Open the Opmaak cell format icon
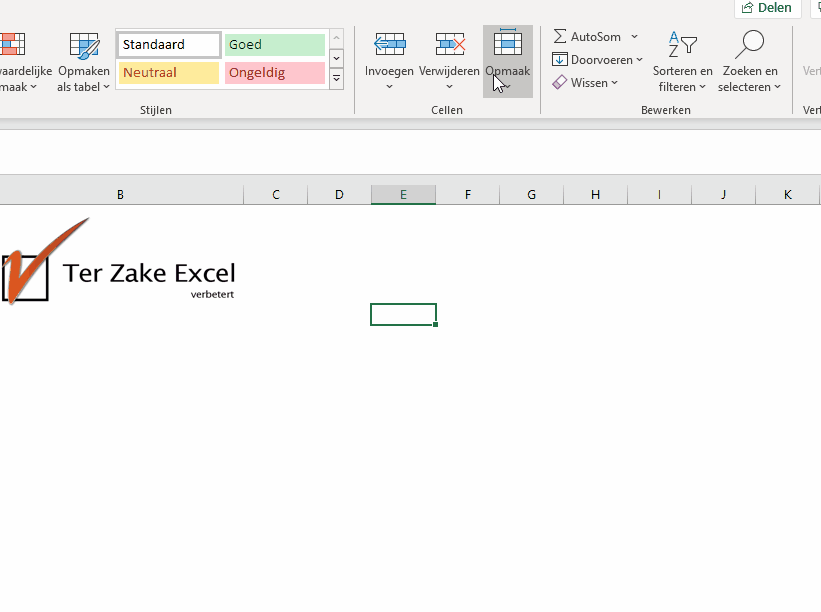The image size is (821, 612). tap(507, 44)
